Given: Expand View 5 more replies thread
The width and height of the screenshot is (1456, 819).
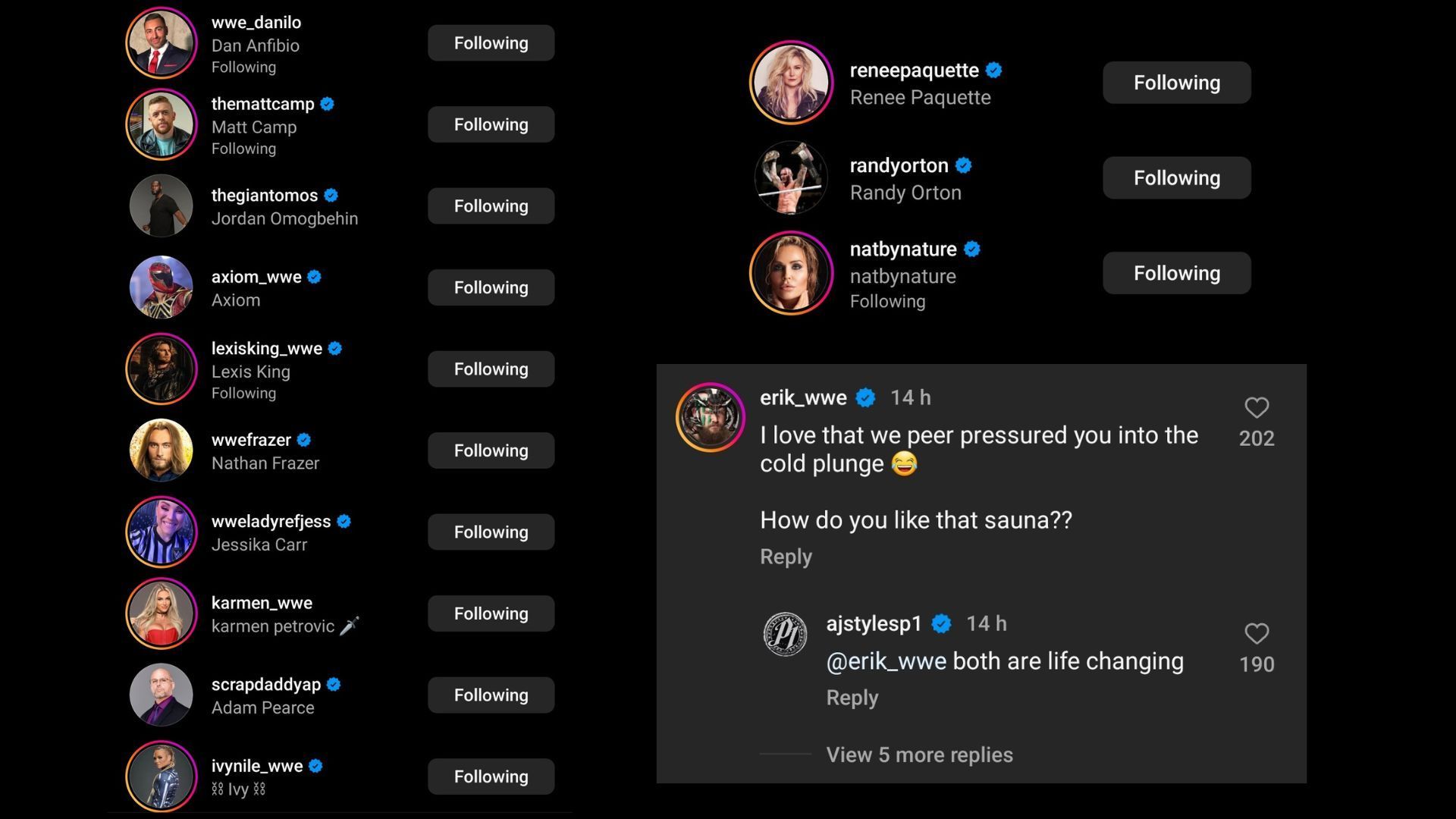Looking at the screenshot, I should coord(918,754).
